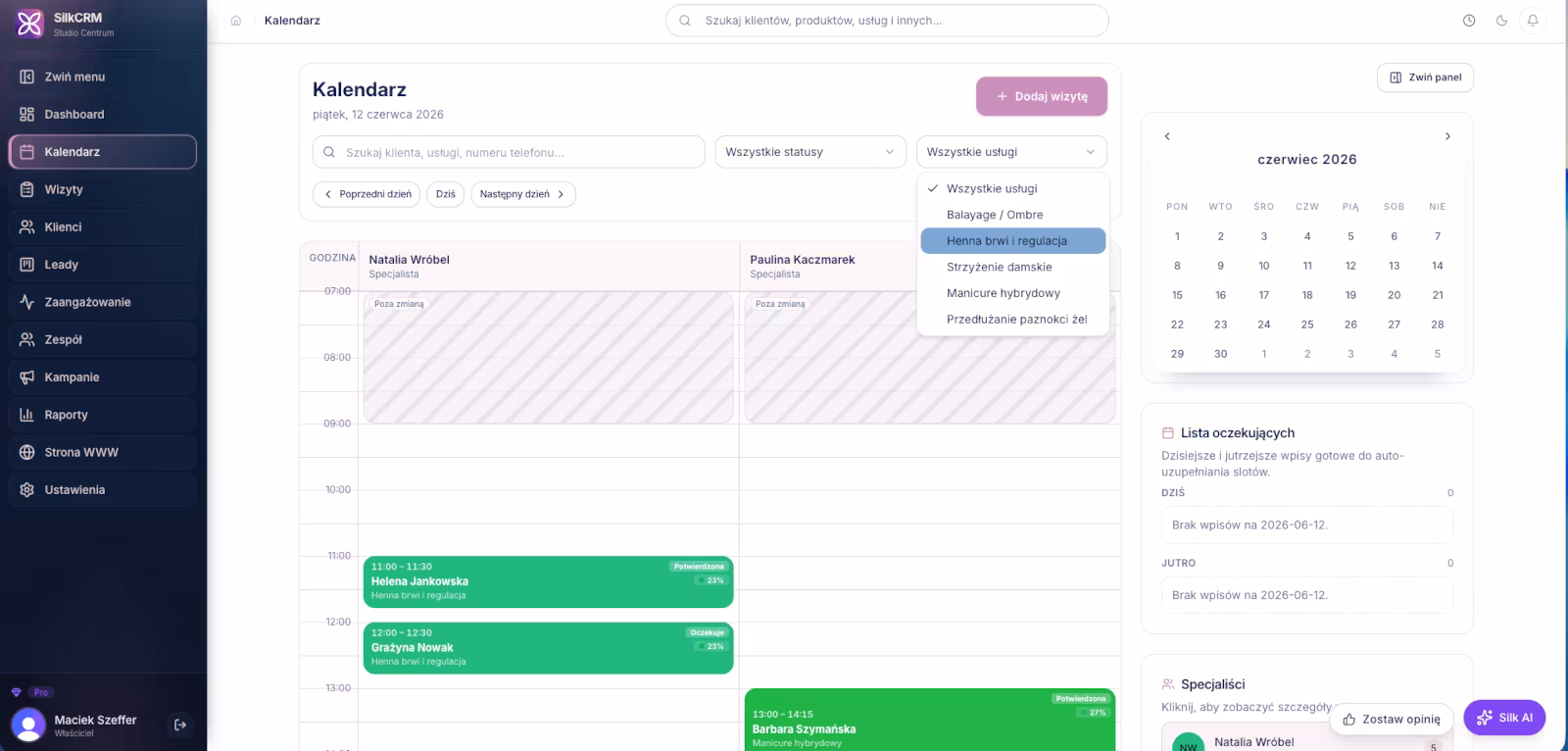Open Helena Jankowska appointment
The height and width of the screenshot is (751, 1568).
pos(548,581)
